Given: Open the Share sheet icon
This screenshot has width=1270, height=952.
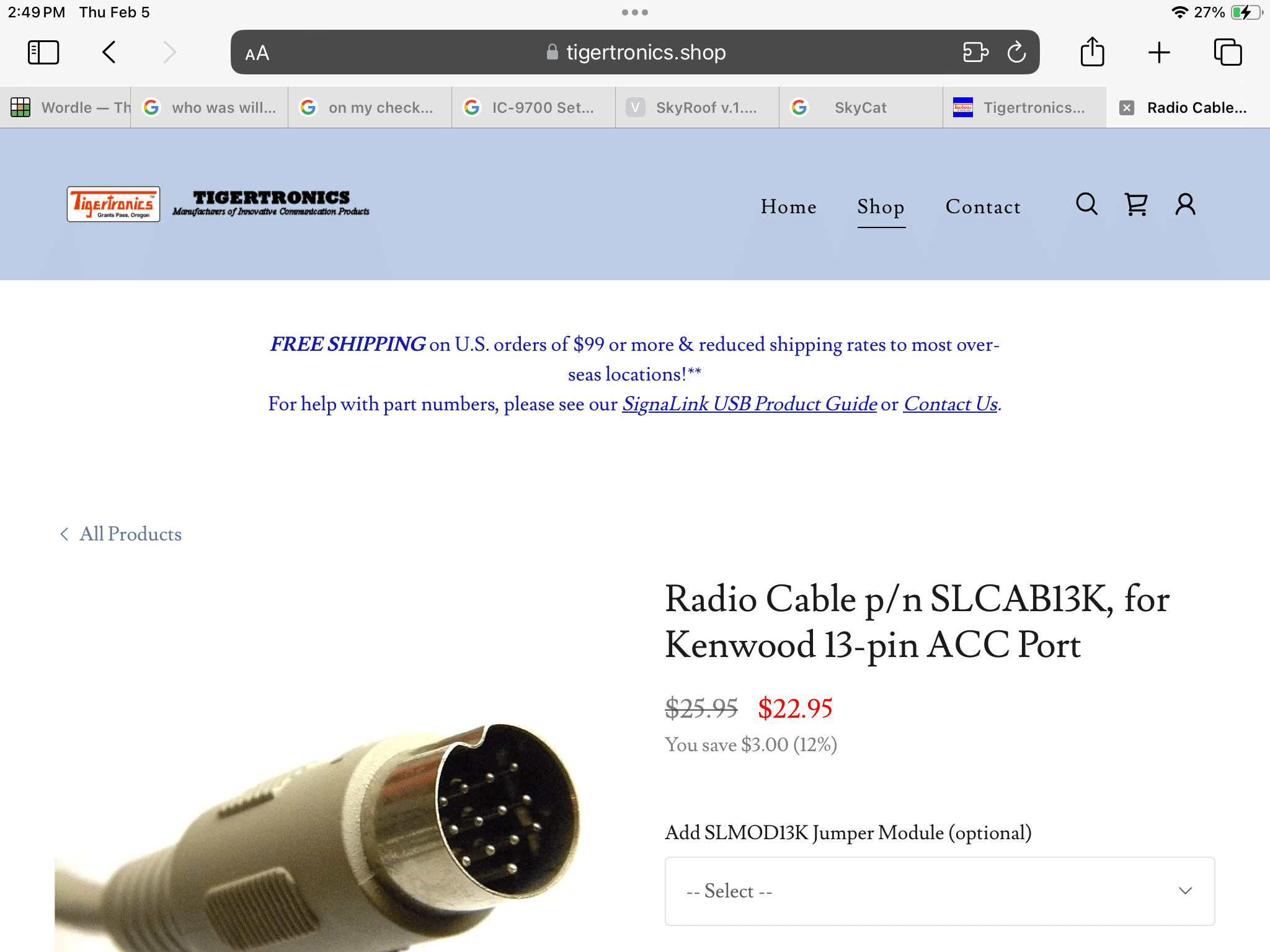Looking at the screenshot, I should (x=1092, y=52).
